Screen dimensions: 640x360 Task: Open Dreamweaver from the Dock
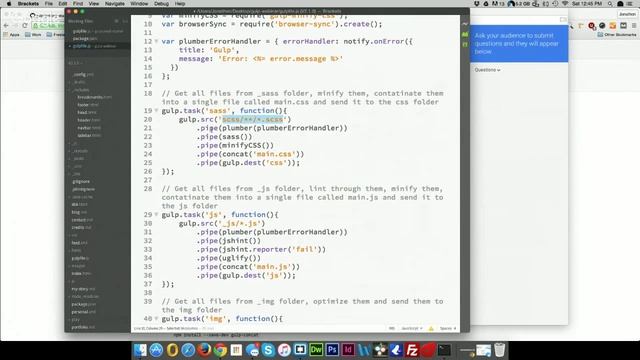(316, 350)
